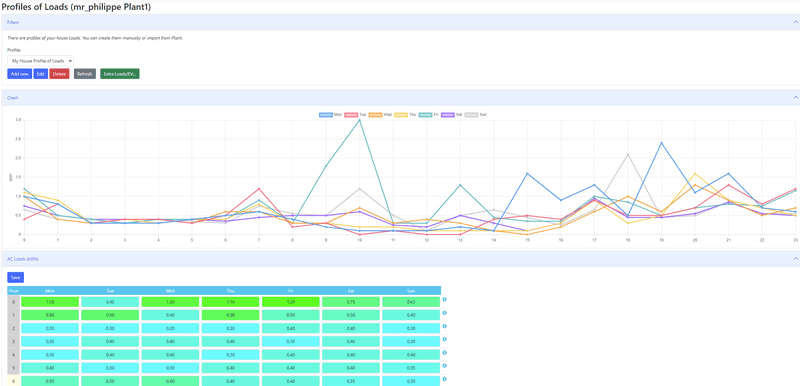Click the Wed value 0.60 for hour 6

coord(170,381)
